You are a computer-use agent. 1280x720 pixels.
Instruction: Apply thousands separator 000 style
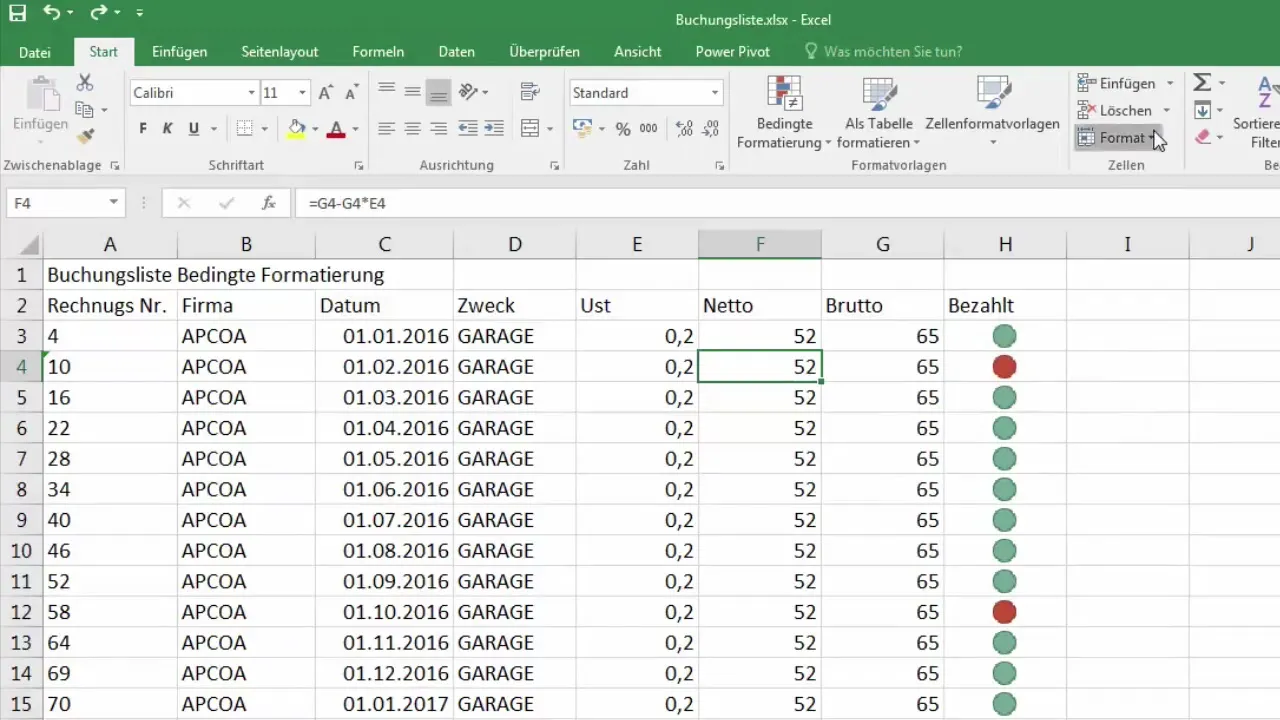pos(649,129)
